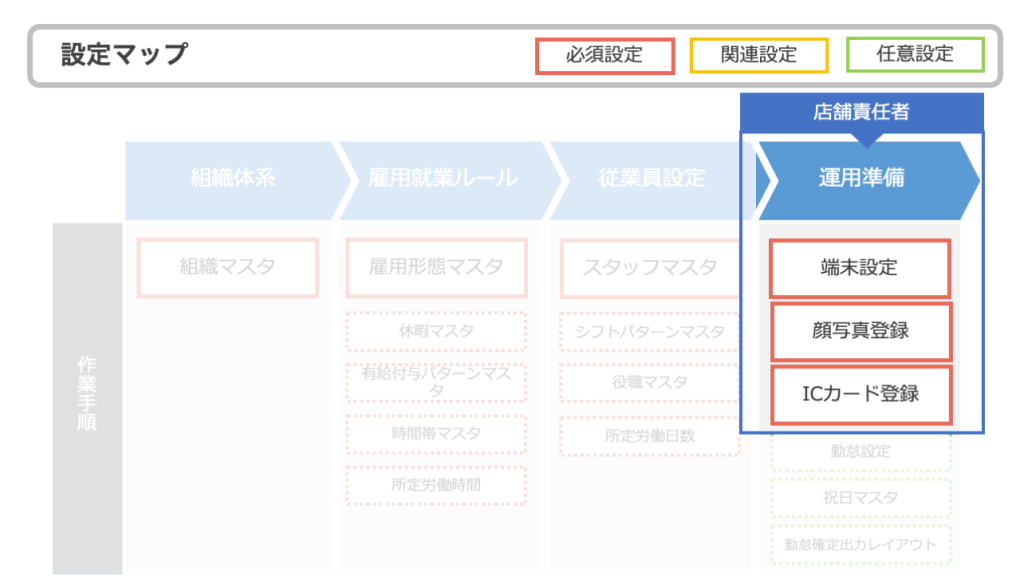Click the 任意設定 green legend box

[x=915, y=55]
